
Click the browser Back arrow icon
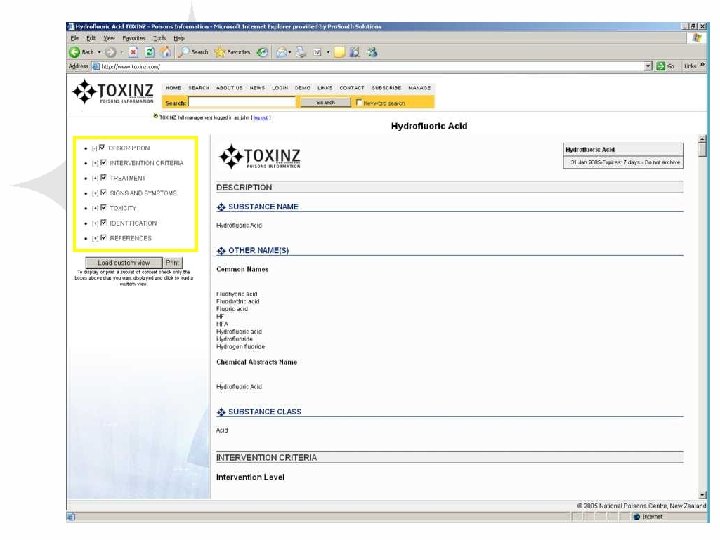pyautogui.click(x=74, y=52)
